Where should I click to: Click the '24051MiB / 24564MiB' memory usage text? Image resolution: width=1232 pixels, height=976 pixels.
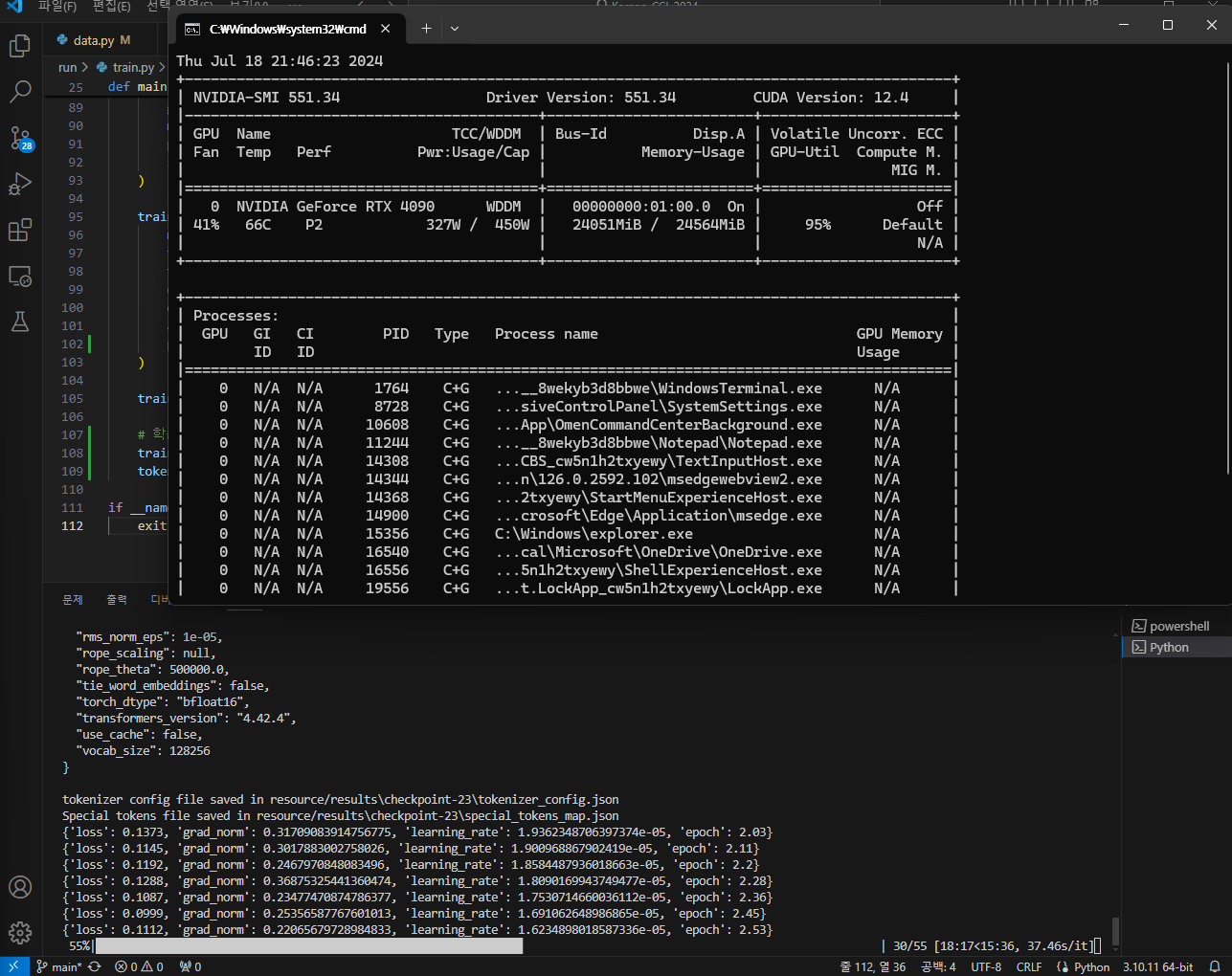point(659,225)
